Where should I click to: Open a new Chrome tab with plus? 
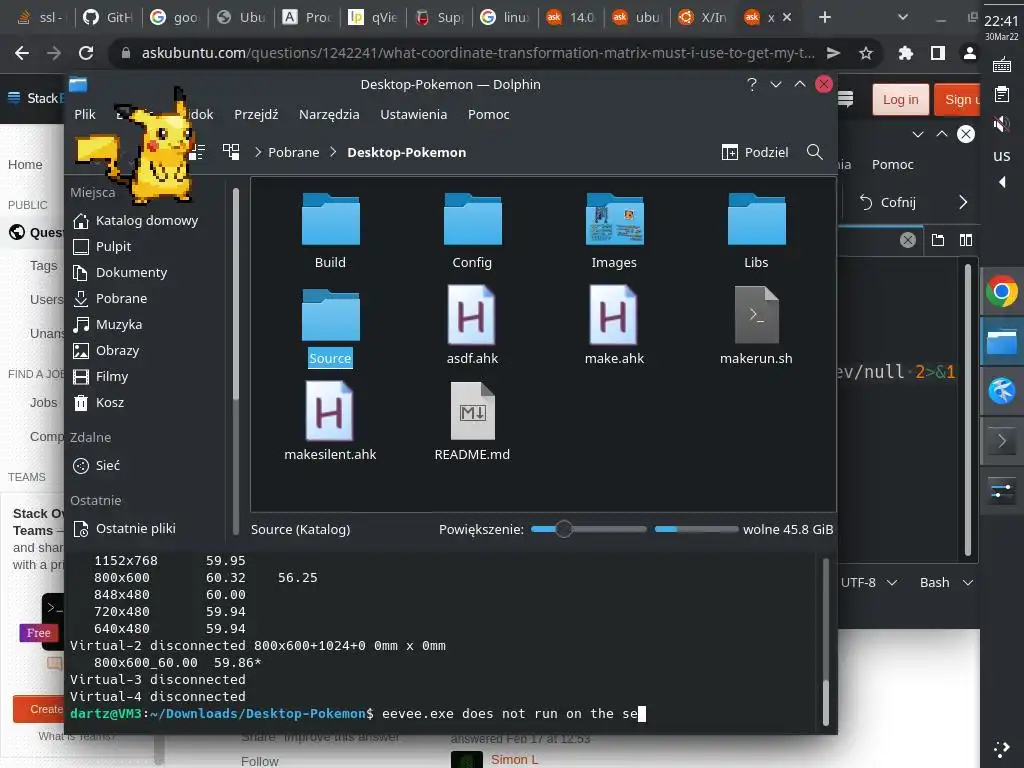(x=825, y=17)
